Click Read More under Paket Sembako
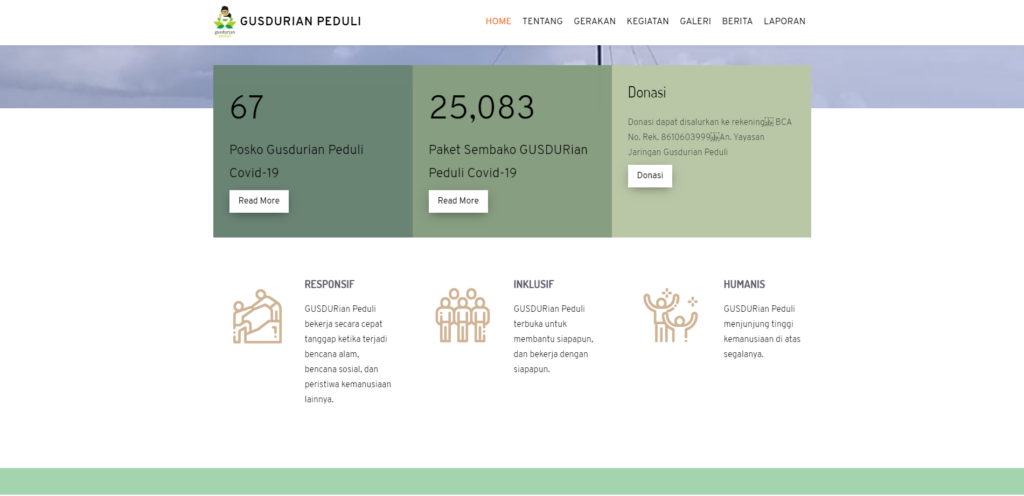 click(458, 201)
